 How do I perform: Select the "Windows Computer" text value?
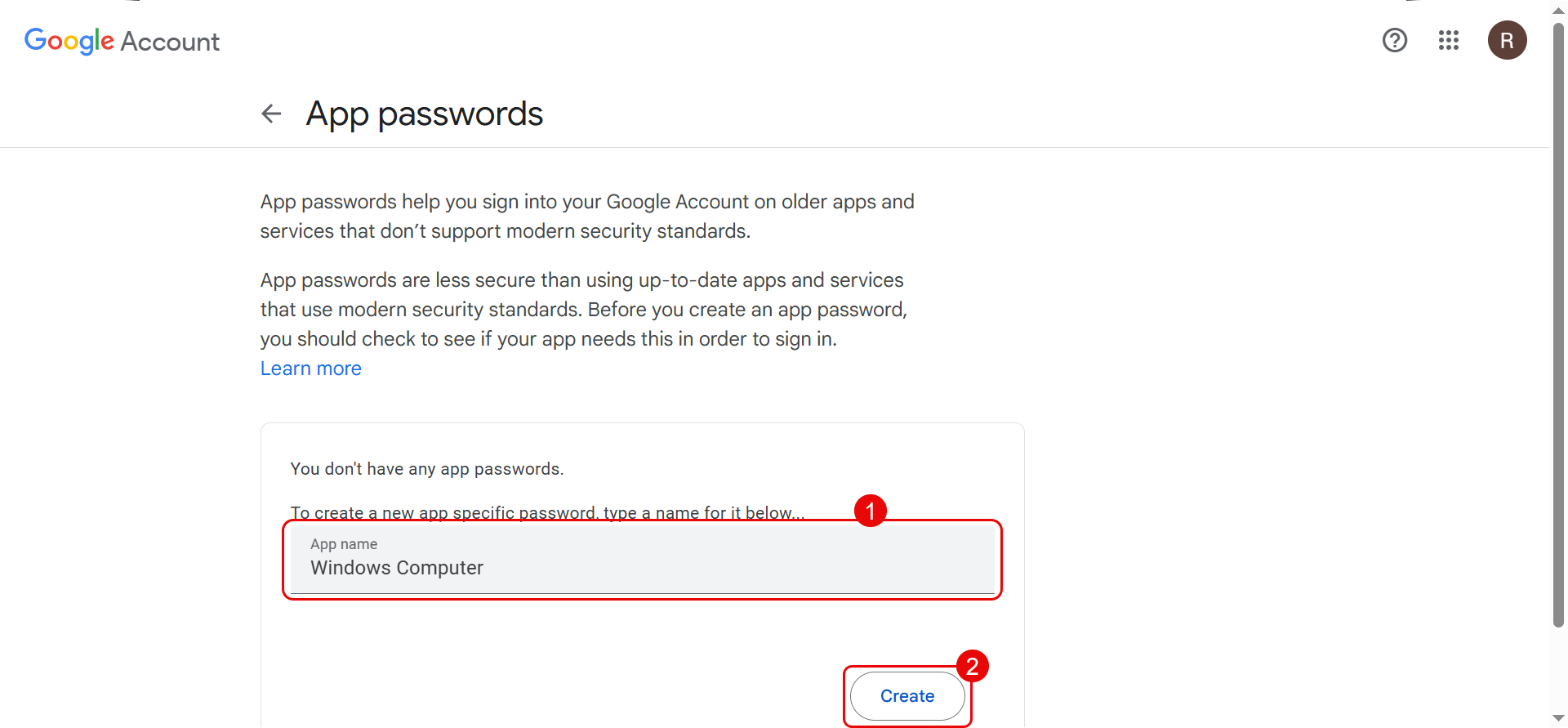point(396,567)
